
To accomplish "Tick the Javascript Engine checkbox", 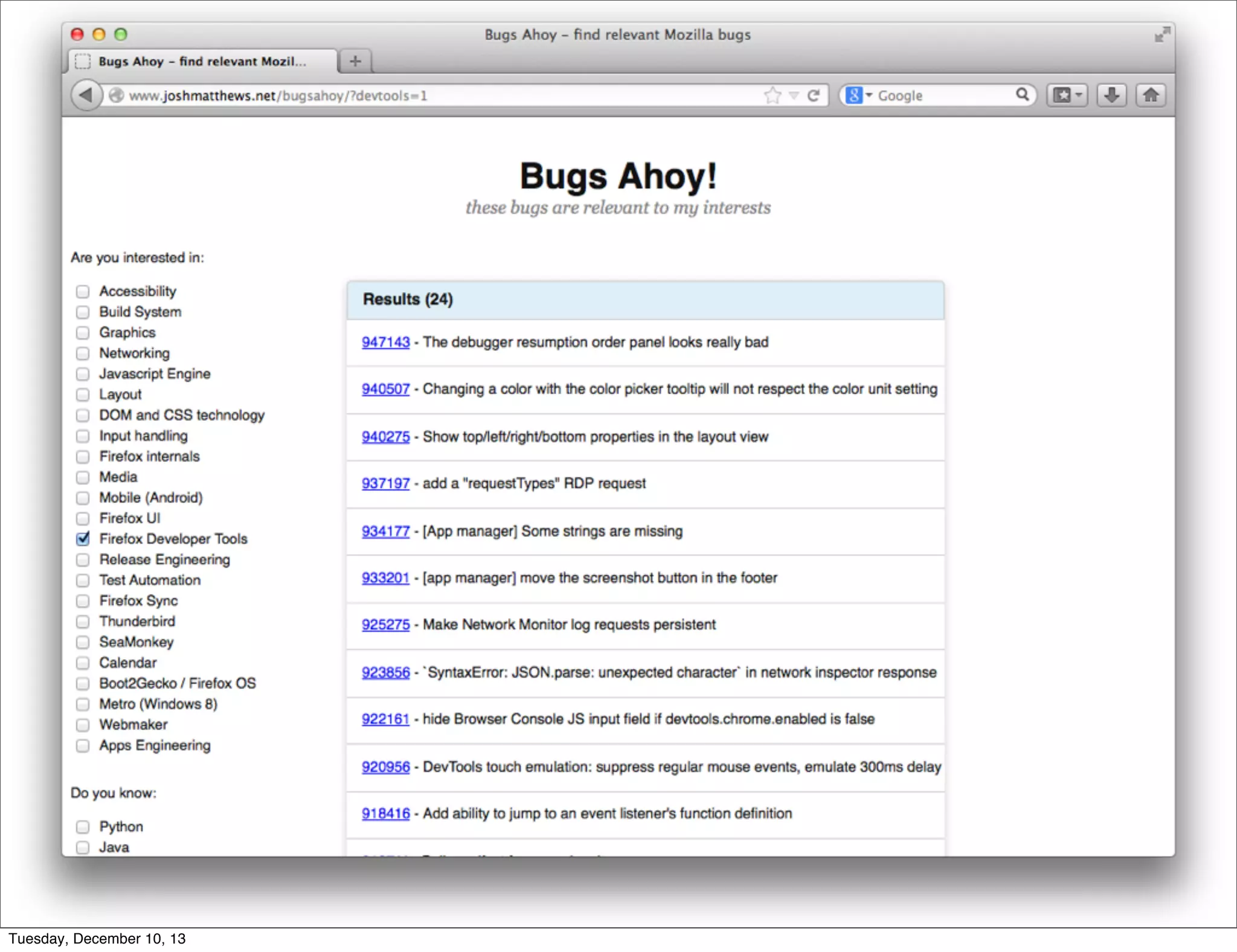I will pyautogui.click(x=83, y=374).
